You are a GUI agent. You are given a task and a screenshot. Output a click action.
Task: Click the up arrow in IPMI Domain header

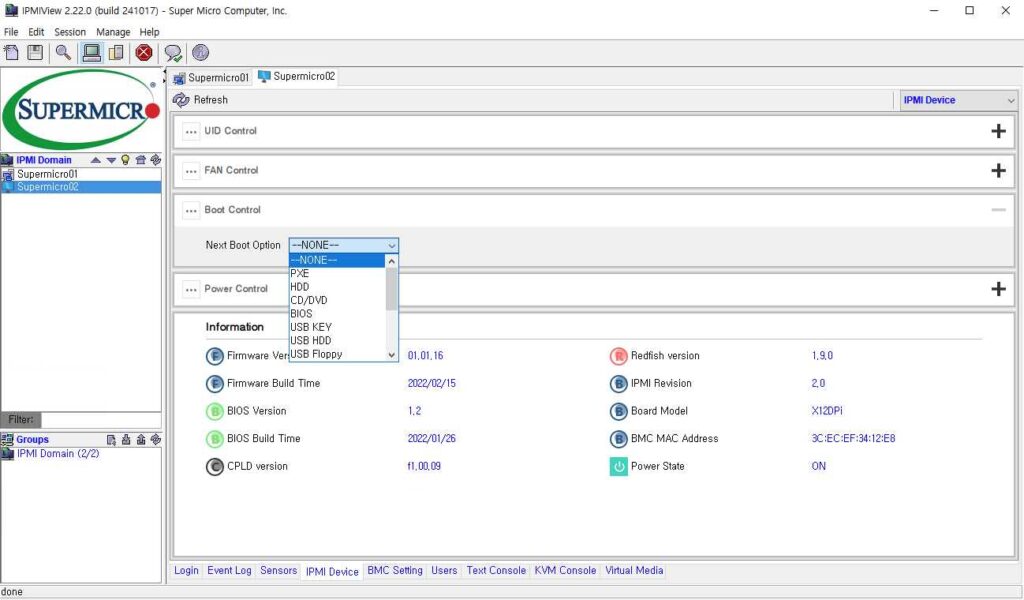point(96,160)
